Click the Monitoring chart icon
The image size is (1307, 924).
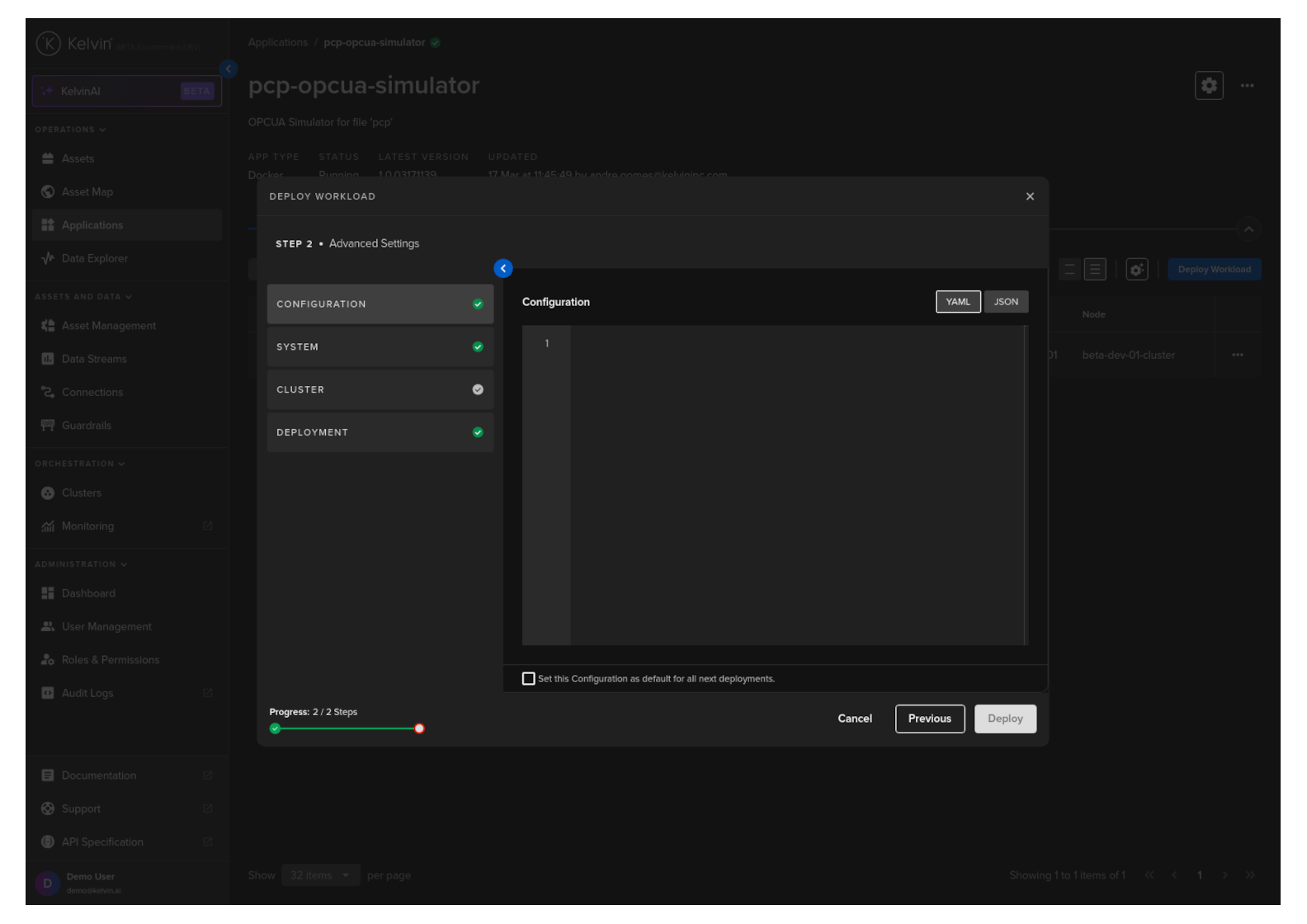[x=48, y=526]
